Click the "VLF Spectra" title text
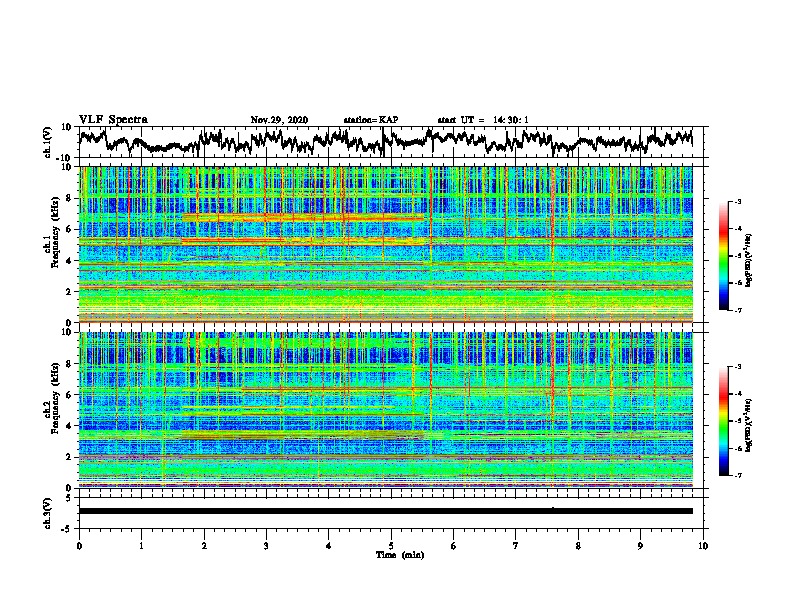Viewport: 792px width, 612px height. pyautogui.click(x=113, y=120)
